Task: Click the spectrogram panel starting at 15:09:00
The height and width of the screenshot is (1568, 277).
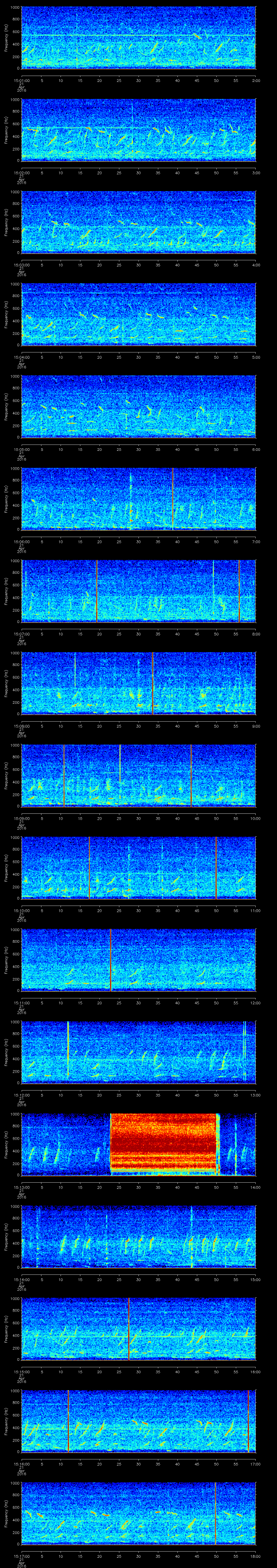Action: click(139, 775)
